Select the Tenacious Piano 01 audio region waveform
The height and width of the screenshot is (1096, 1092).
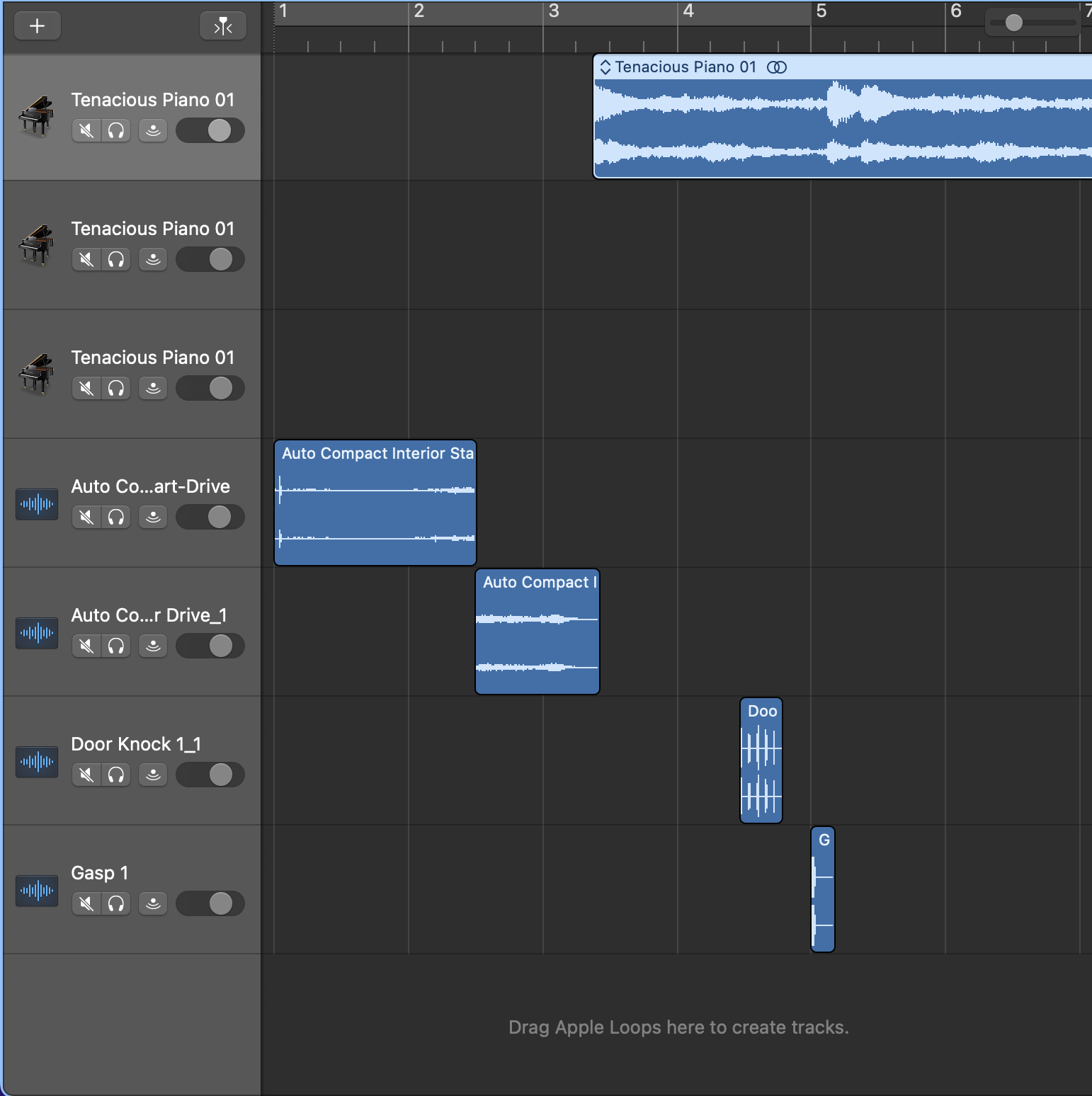843,128
